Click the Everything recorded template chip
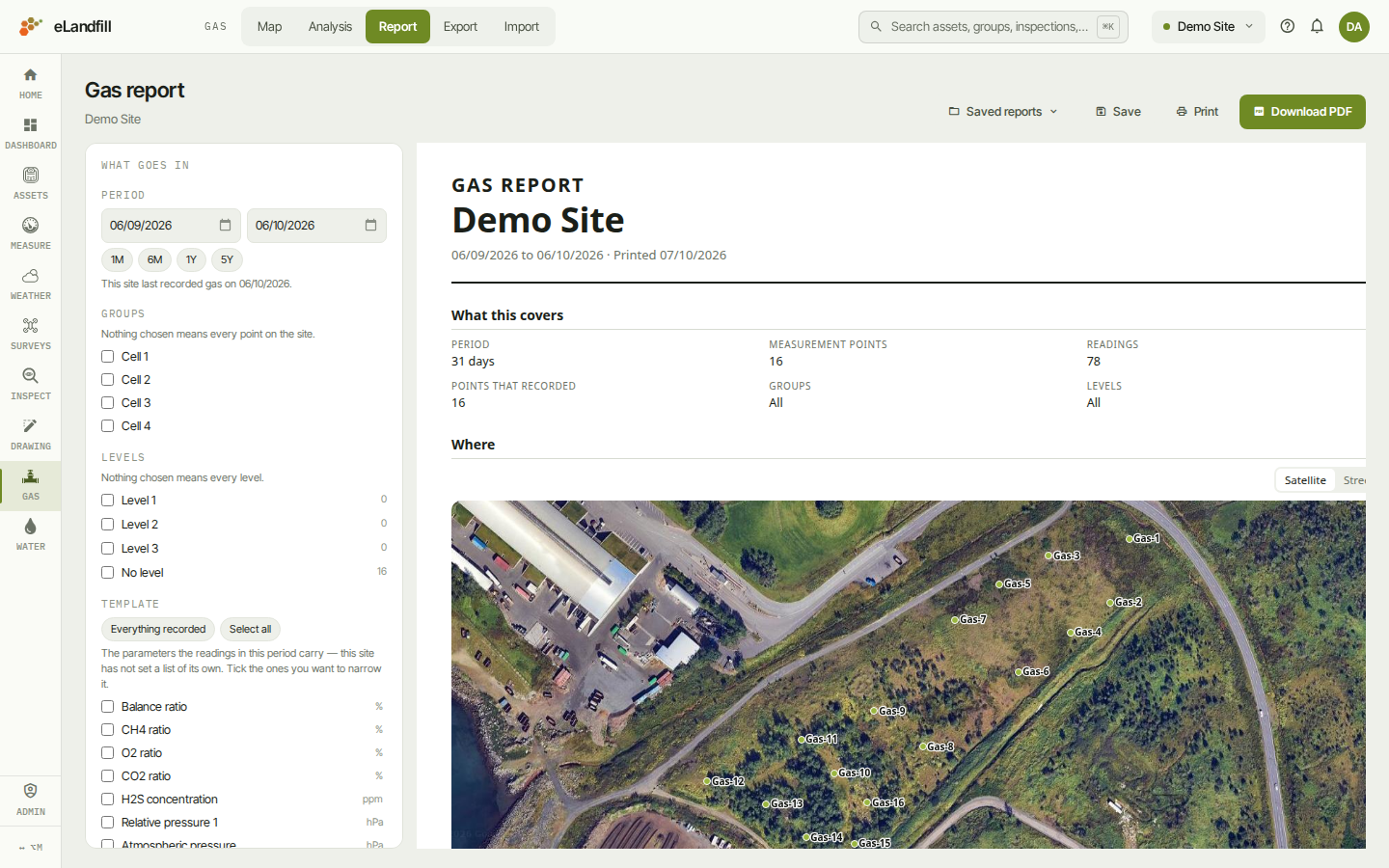The image size is (1389, 868). 158,629
